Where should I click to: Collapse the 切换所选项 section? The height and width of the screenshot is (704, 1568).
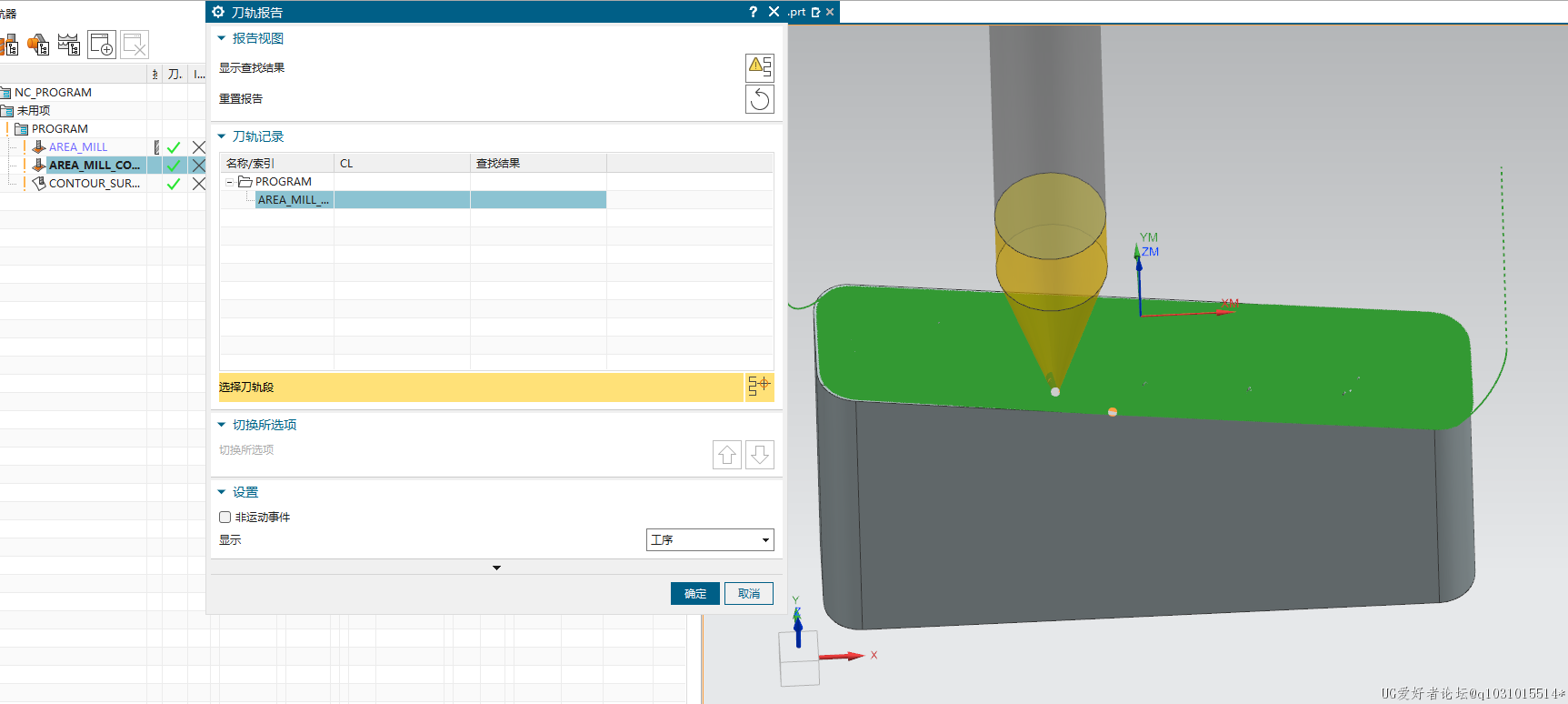pos(221,425)
